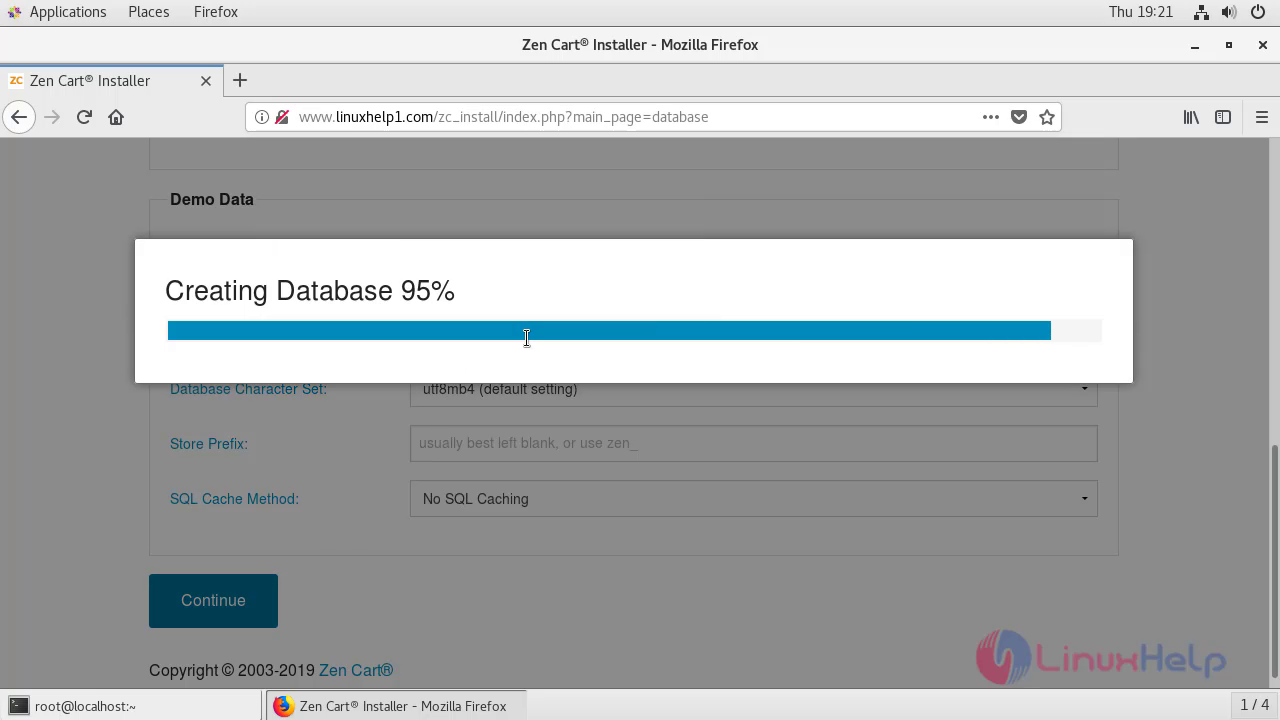Viewport: 1280px width, 720px height.
Task: Open the Firefox home page icon
Action: click(x=116, y=117)
